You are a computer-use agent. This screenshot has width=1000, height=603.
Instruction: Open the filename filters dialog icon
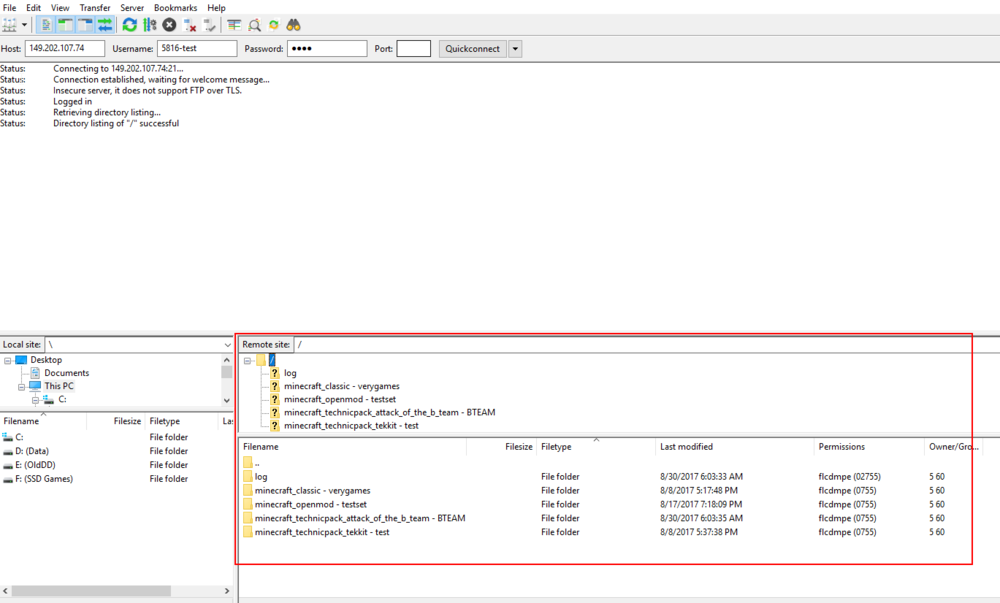[x=234, y=24]
